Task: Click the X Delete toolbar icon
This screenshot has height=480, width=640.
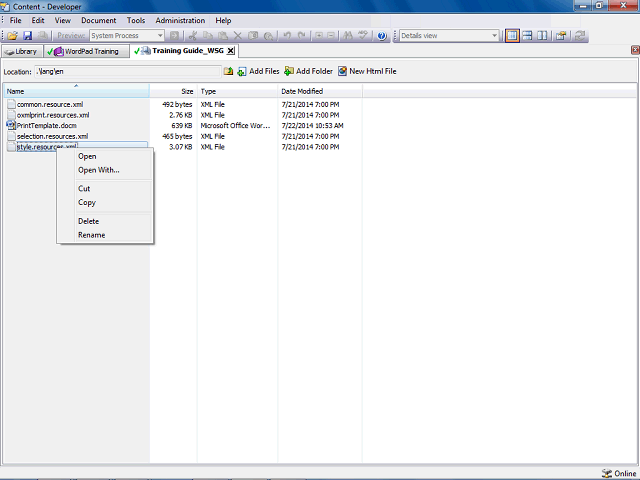Action: [238, 36]
